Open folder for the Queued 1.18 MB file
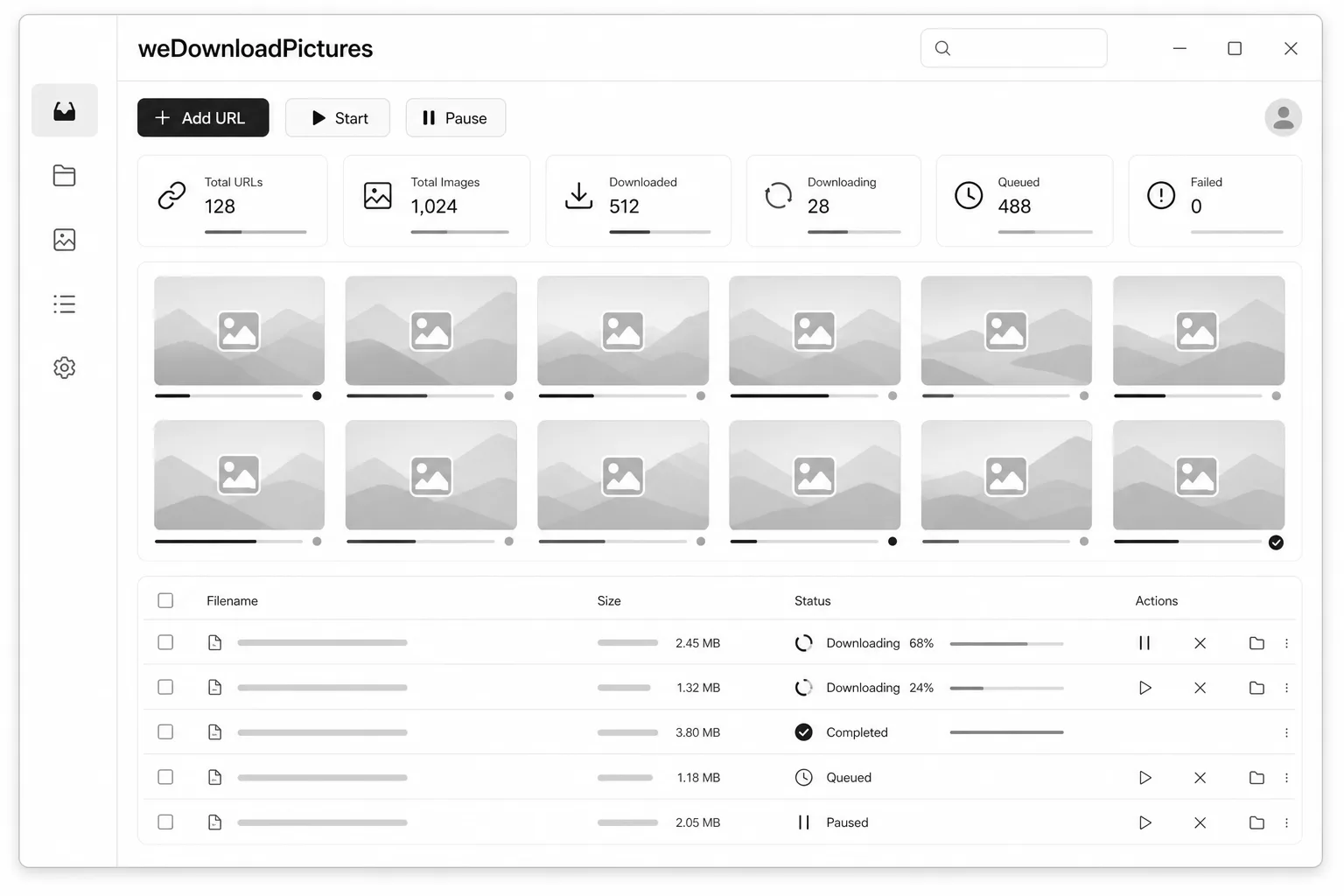The width and height of the screenshot is (1344, 896). pos(1256,778)
